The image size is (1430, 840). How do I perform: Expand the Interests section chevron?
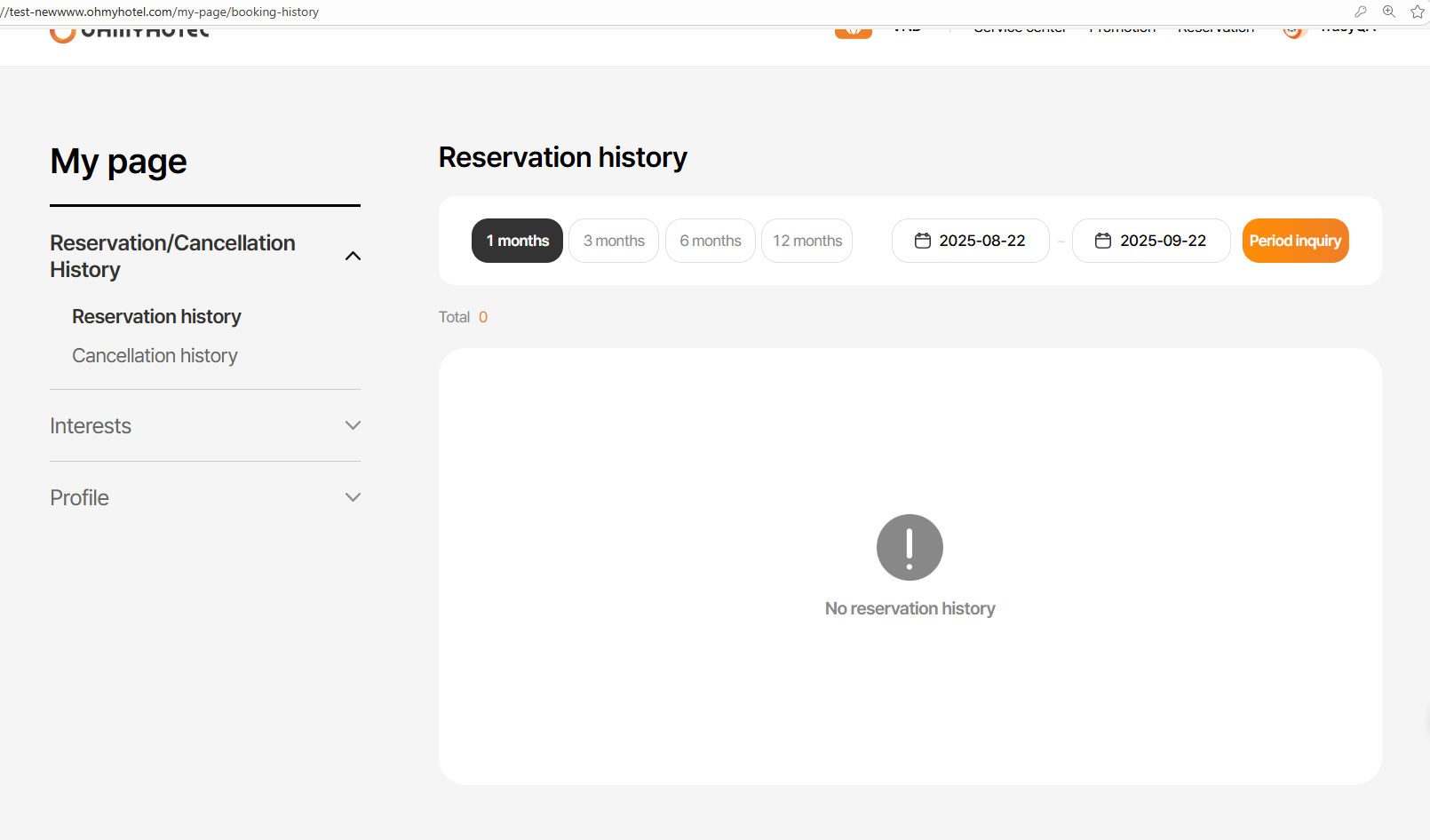(353, 425)
